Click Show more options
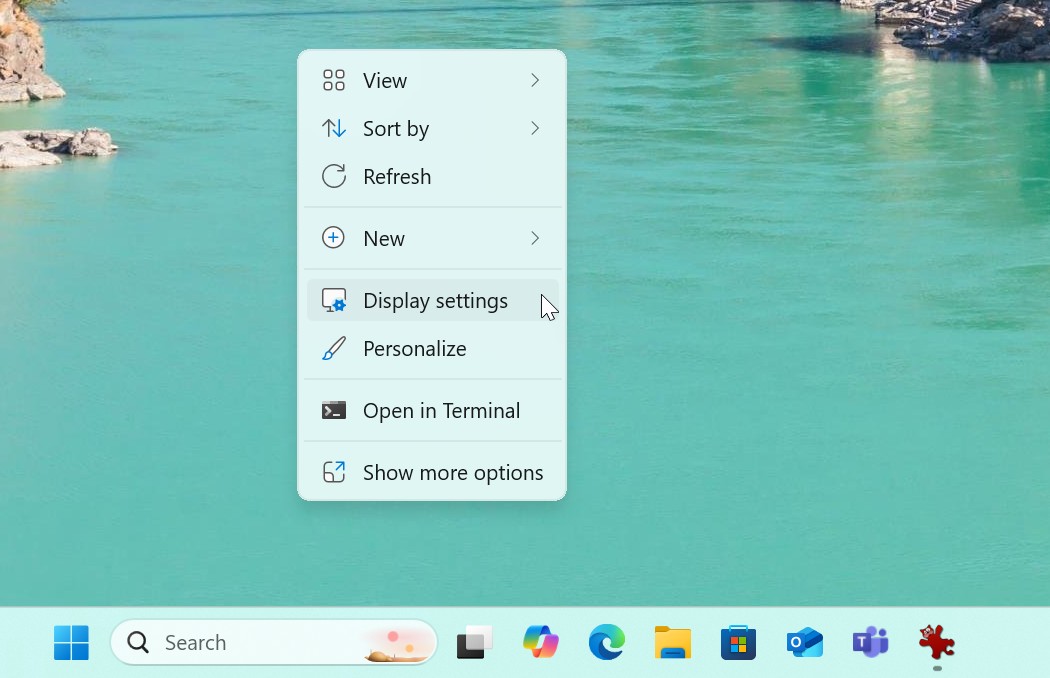 [452, 473]
